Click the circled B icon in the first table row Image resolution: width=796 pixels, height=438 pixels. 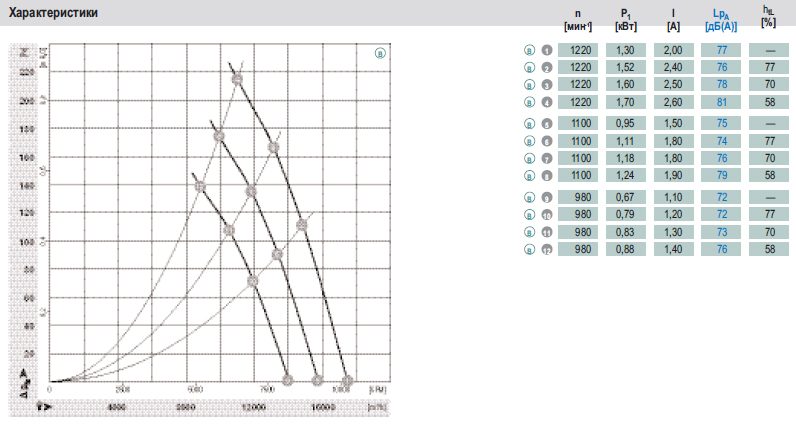[529, 50]
